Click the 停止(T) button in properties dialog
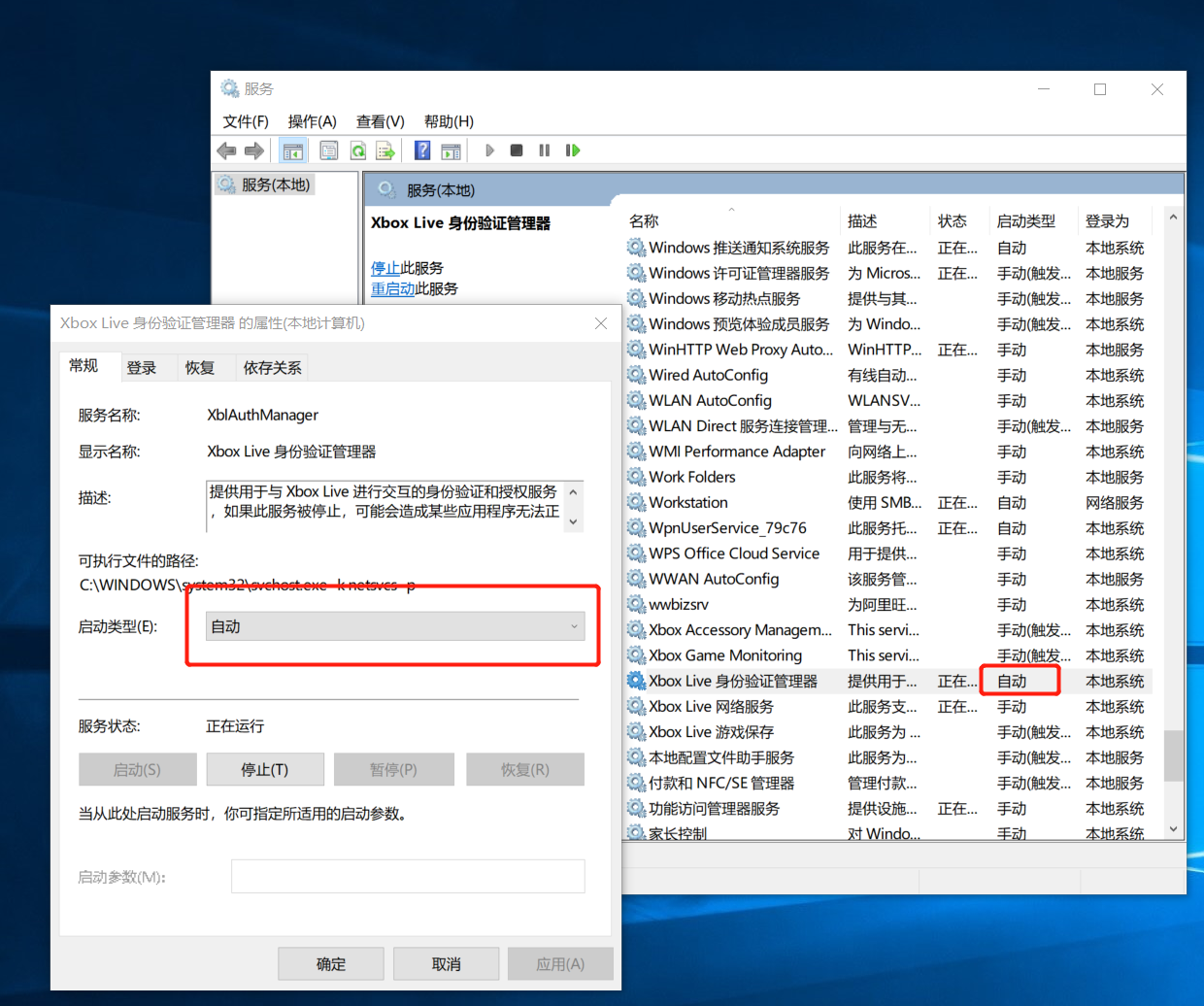This screenshot has height=1006, width=1204. click(264, 770)
